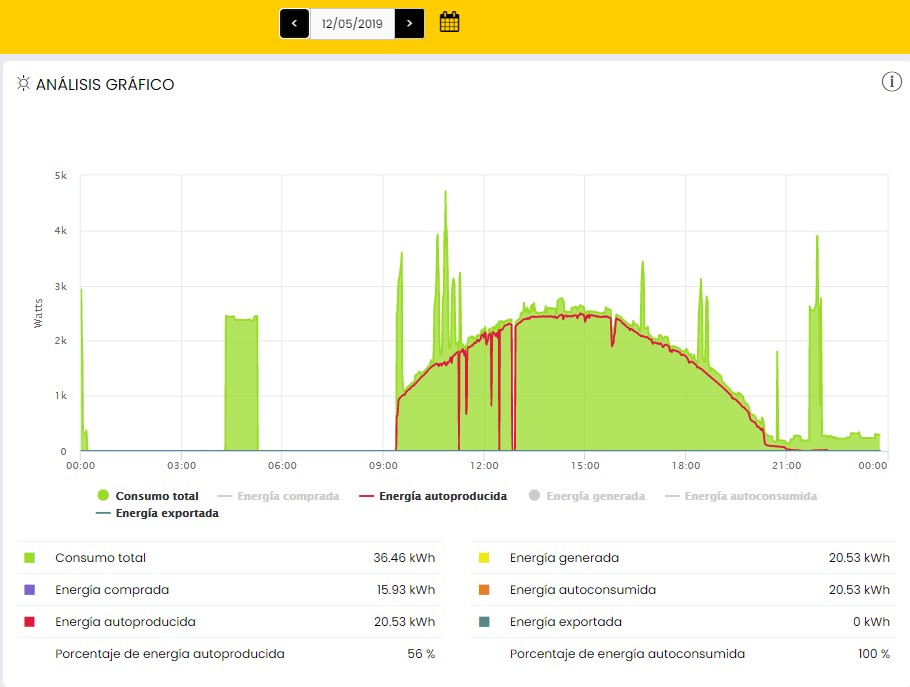
Task: Click the yellow Energía generada color square
Action: pos(483,558)
